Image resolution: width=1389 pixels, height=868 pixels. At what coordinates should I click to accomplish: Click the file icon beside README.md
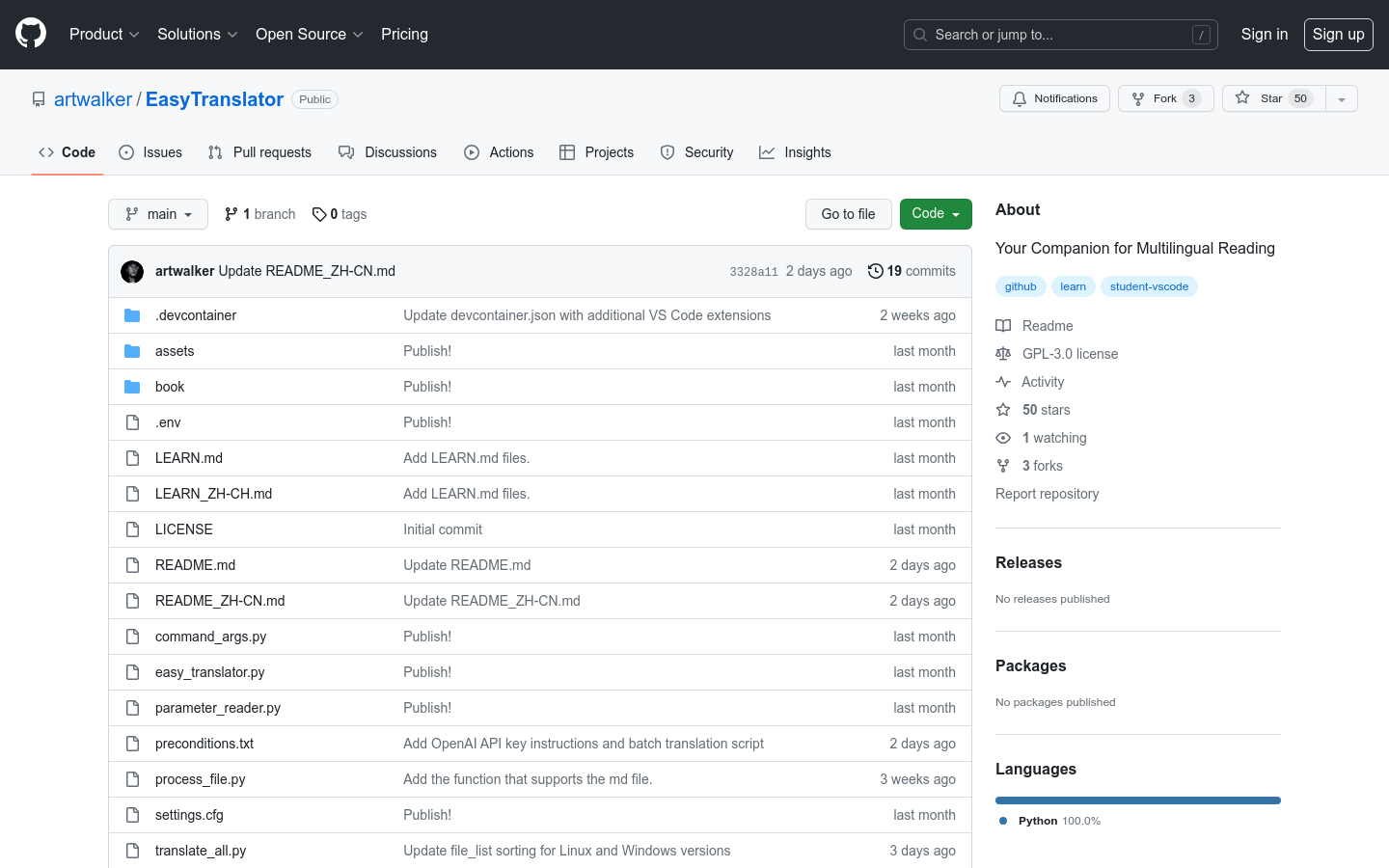coord(132,565)
